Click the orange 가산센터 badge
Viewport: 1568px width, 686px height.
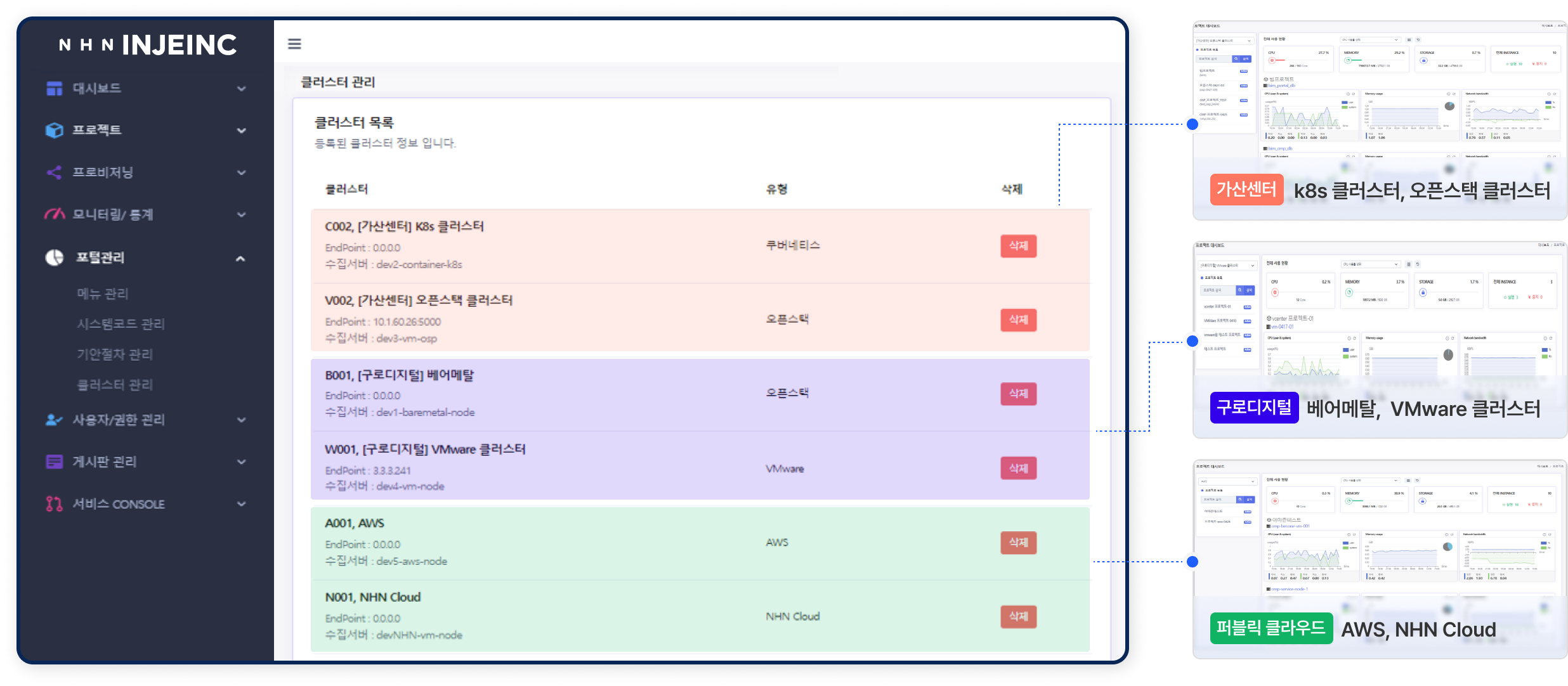(x=1246, y=189)
